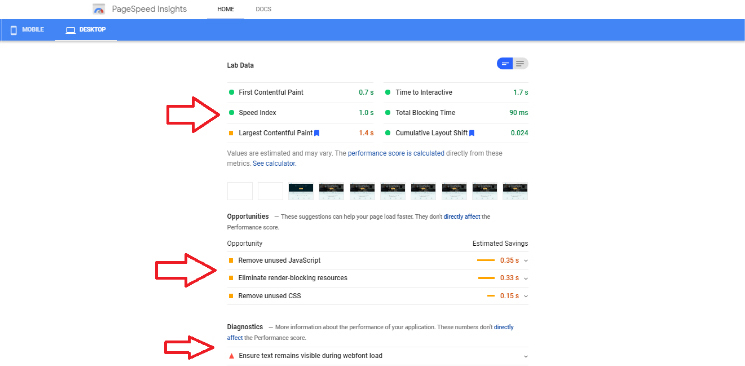Click the green dot beside First Contentful Paint
745x366 pixels.
tap(231, 93)
